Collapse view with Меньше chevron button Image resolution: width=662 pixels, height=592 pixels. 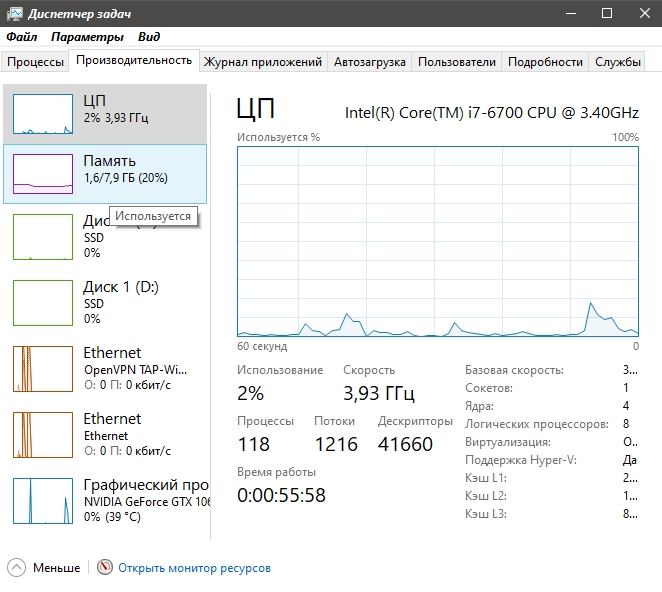17,567
